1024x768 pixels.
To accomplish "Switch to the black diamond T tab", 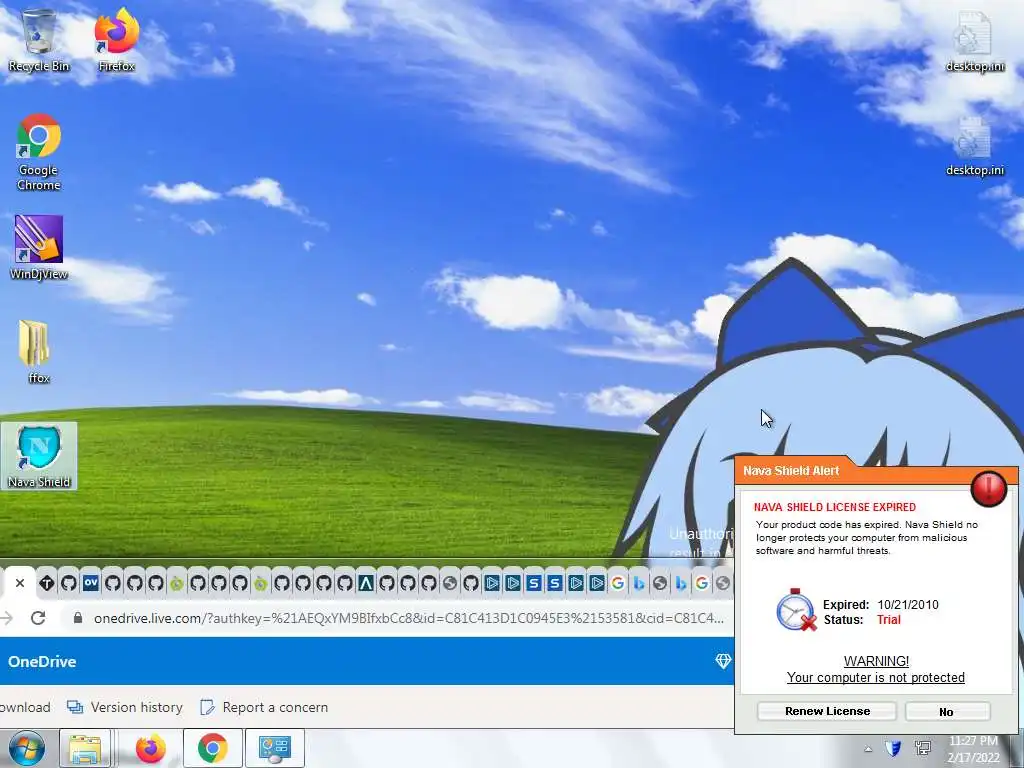I will (46, 583).
